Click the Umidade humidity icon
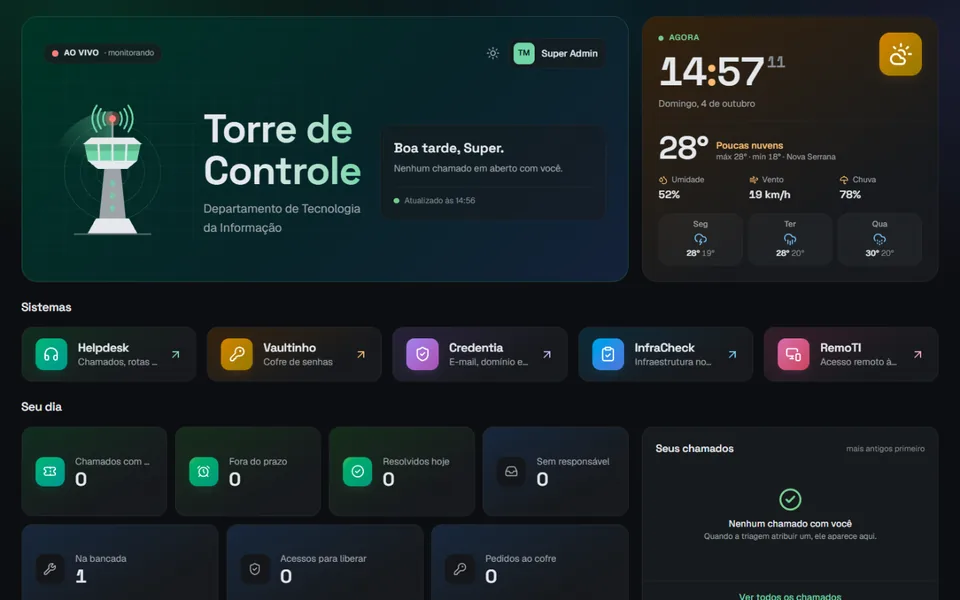 (662, 180)
